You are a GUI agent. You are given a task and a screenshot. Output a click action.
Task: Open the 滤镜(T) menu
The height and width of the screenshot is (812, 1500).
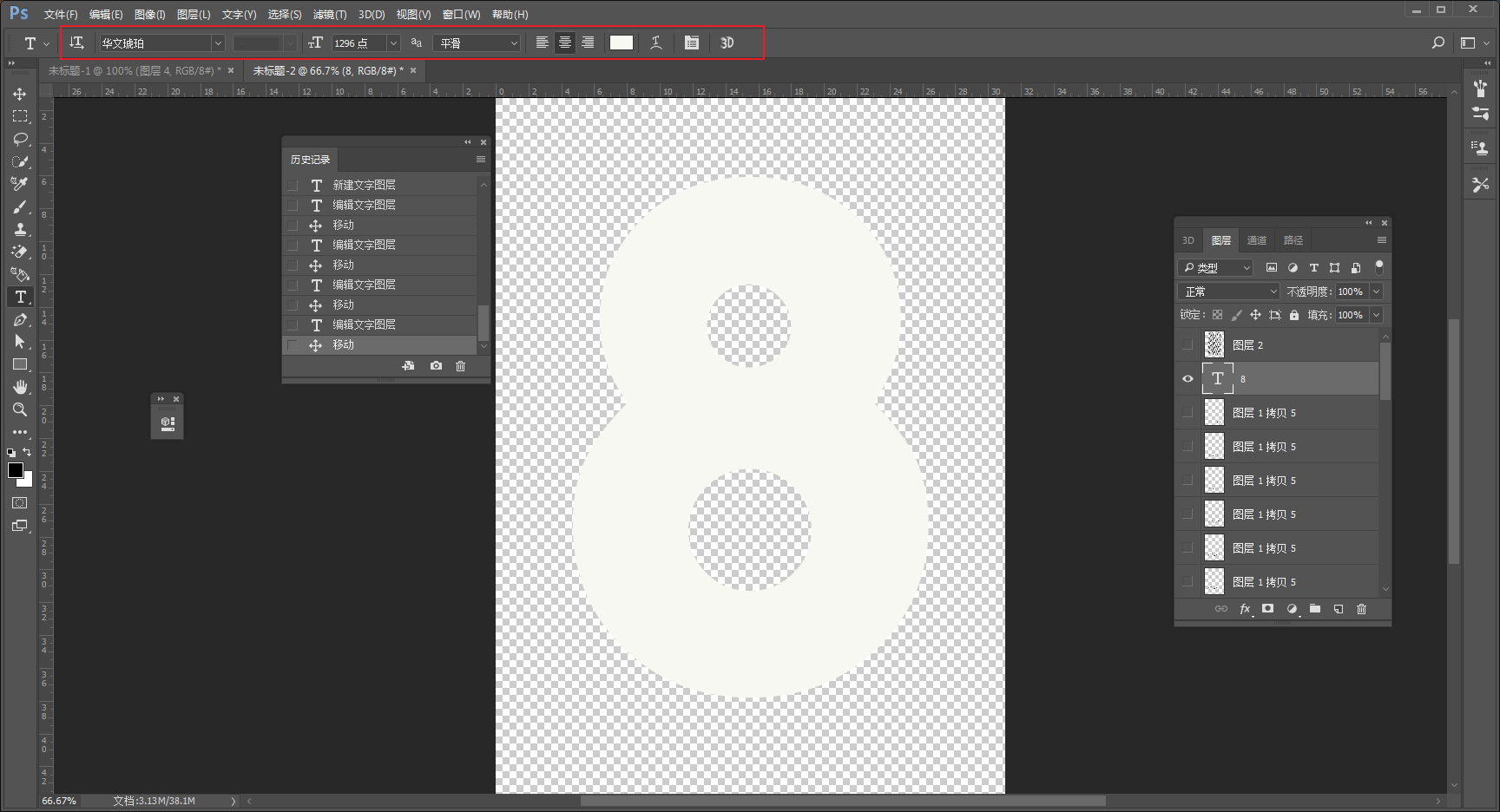[330, 15]
